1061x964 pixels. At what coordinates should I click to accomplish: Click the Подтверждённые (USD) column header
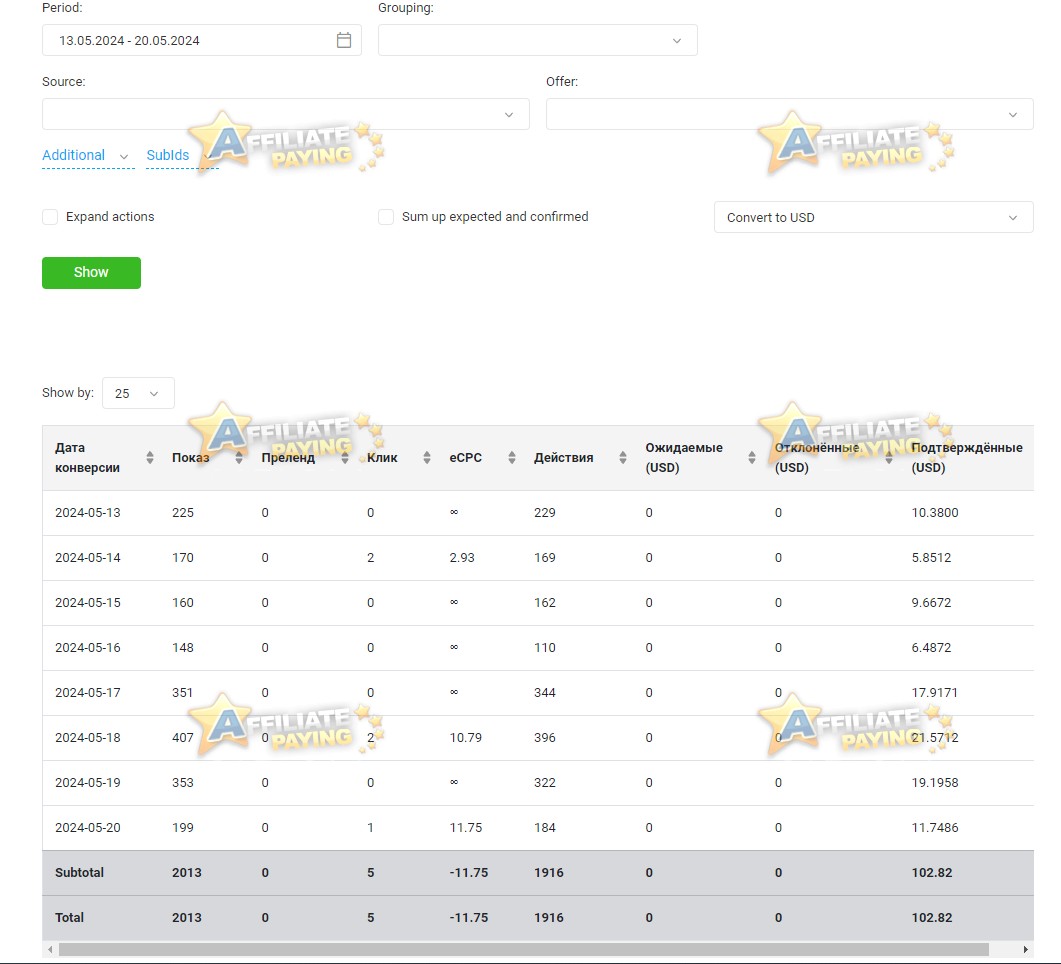tap(966, 458)
